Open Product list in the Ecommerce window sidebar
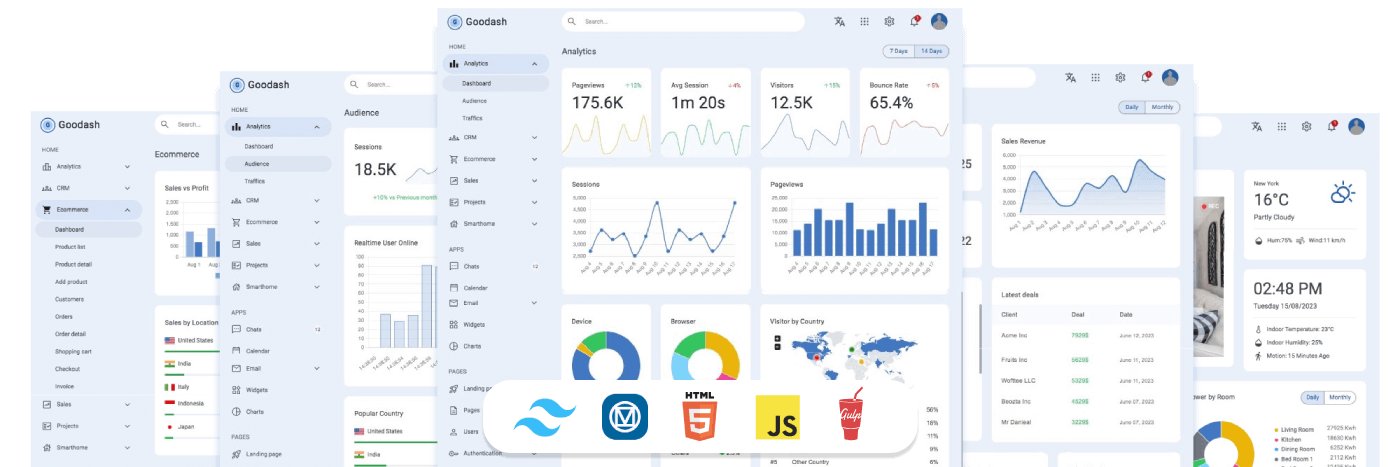Screen dimensions: 1400x467 pyautogui.click(x=70, y=247)
